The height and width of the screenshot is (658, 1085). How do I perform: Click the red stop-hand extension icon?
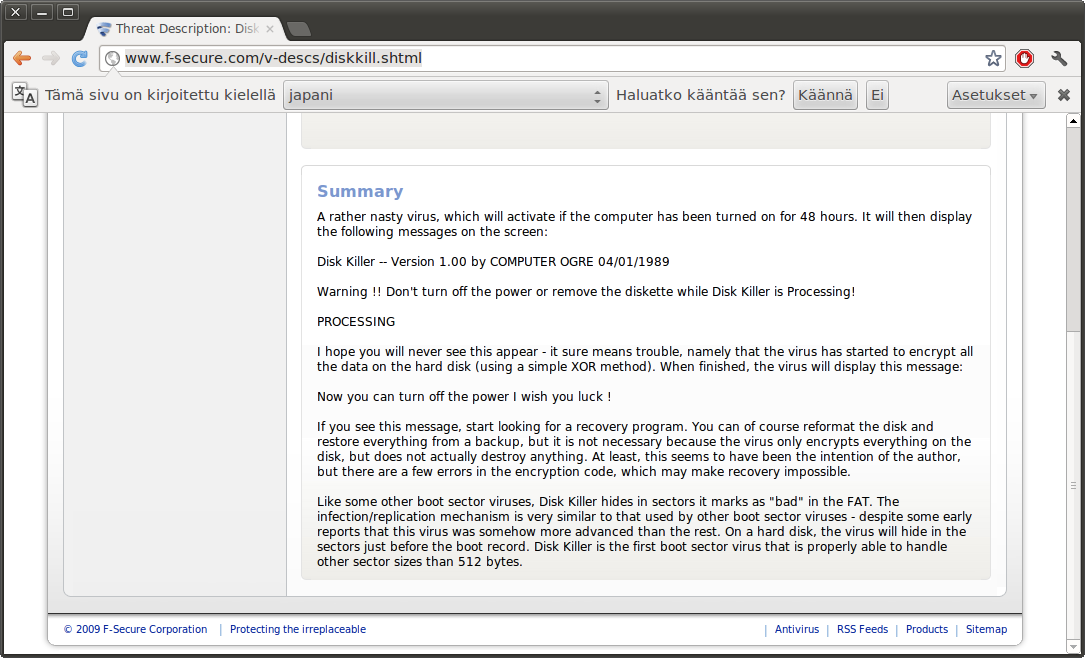[x=1024, y=58]
